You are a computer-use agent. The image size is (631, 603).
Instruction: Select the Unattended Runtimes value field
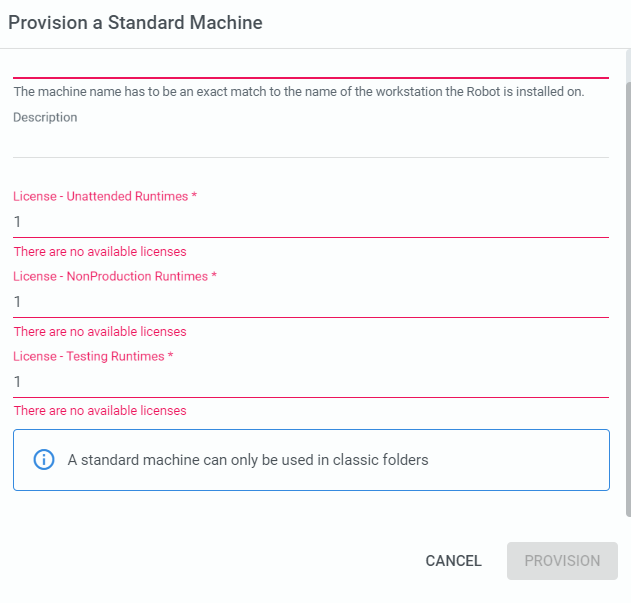tap(311, 222)
